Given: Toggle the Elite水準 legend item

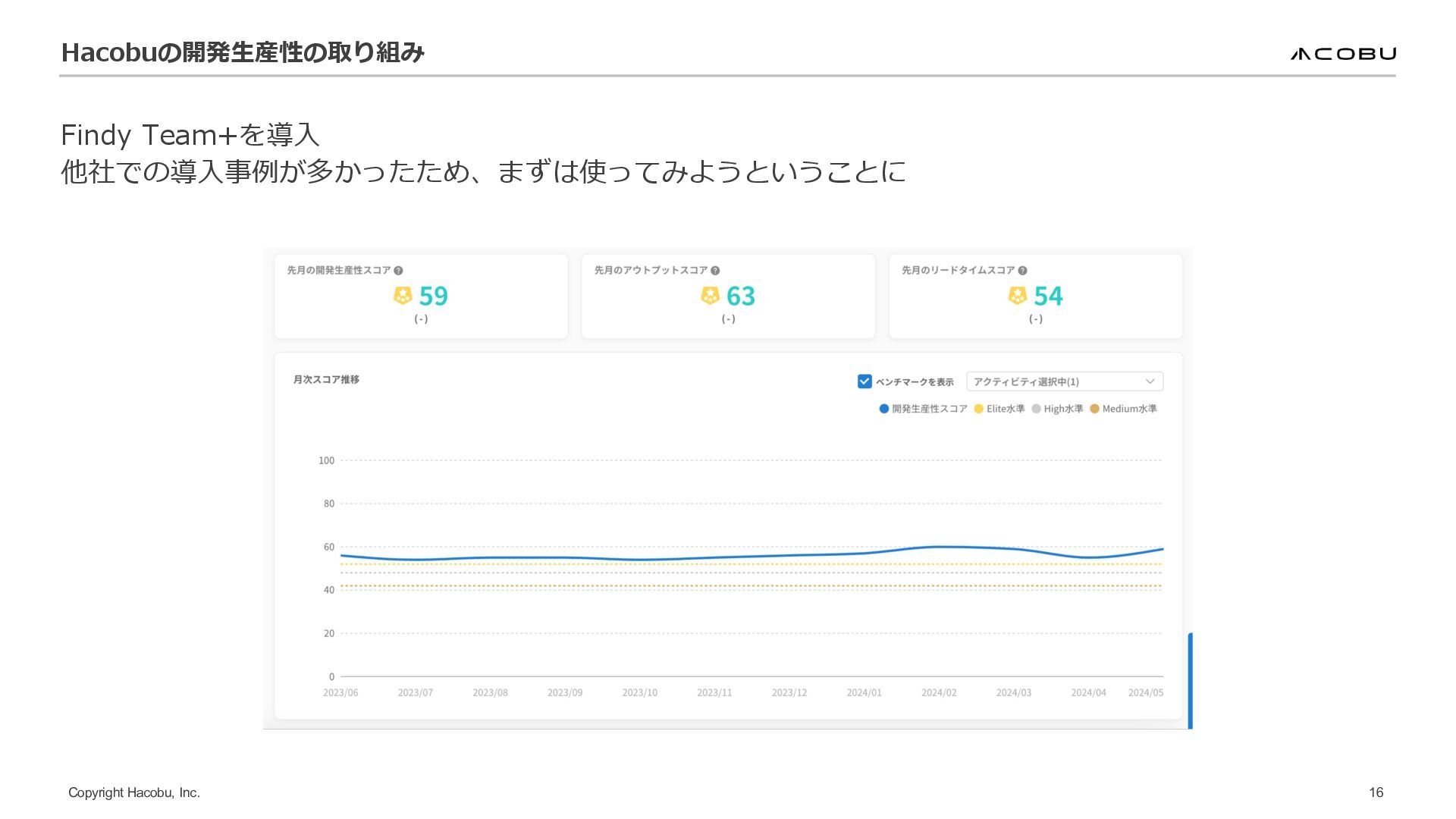Looking at the screenshot, I should (999, 409).
